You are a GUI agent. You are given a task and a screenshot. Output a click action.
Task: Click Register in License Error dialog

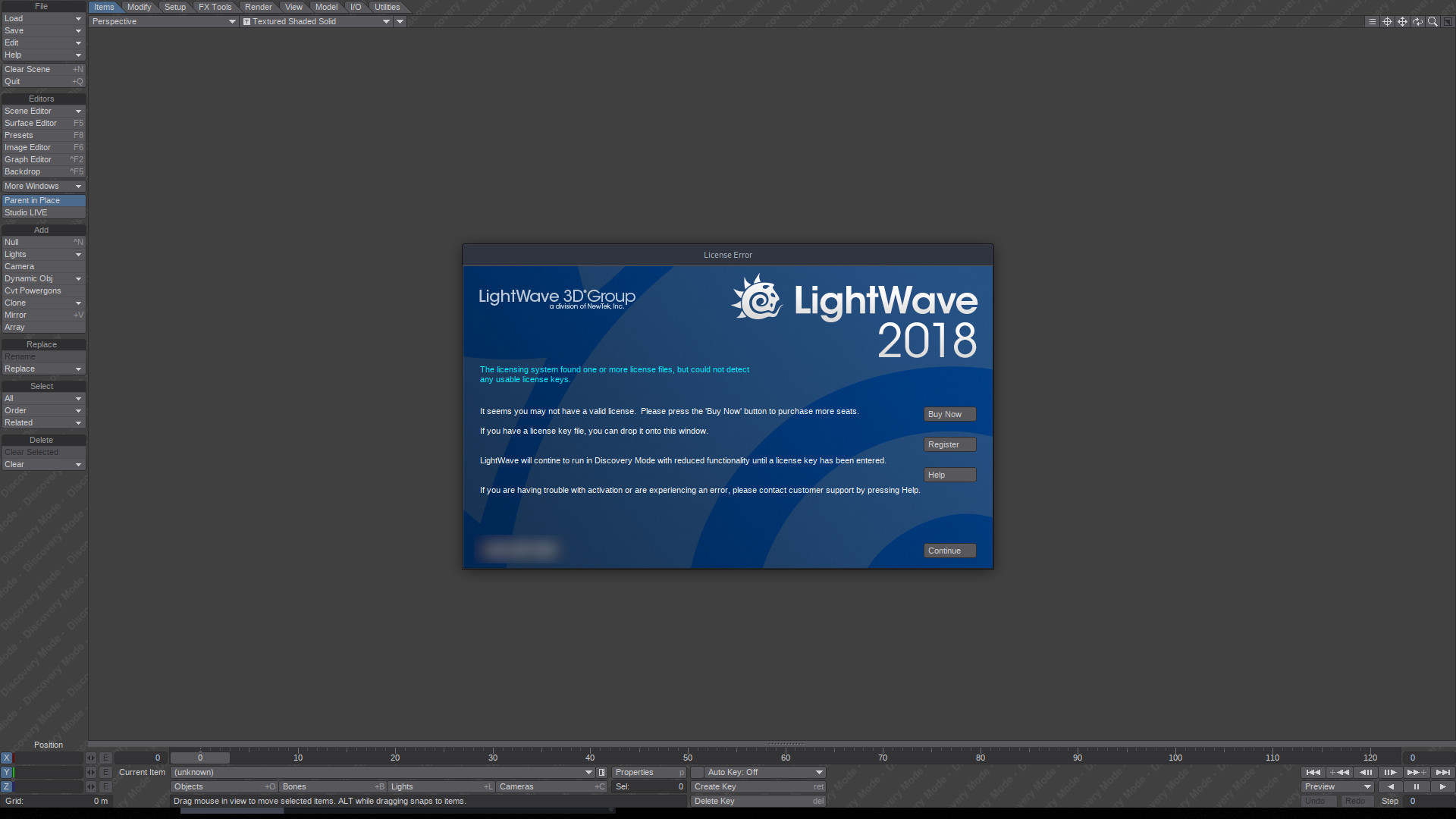[x=949, y=444]
